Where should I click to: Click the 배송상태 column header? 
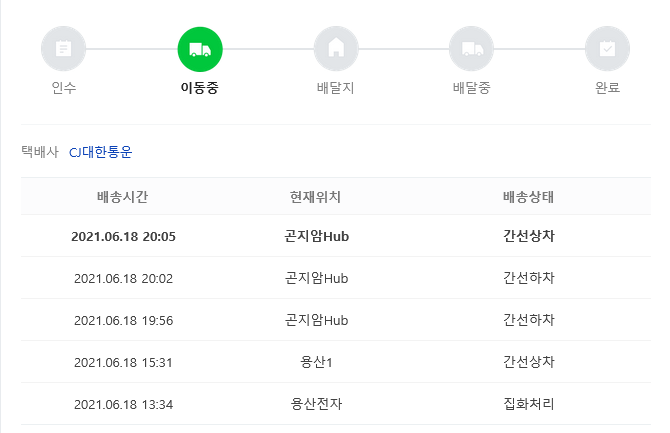pos(529,196)
